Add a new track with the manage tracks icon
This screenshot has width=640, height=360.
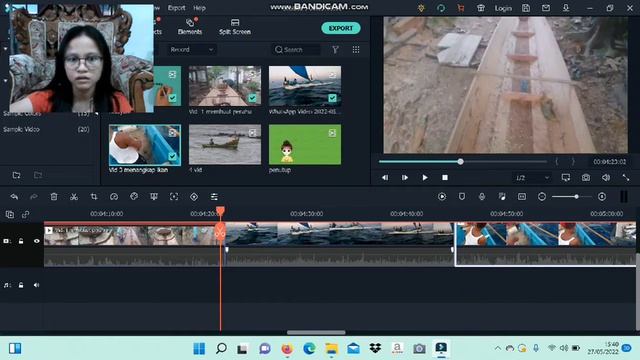coord(10,214)
